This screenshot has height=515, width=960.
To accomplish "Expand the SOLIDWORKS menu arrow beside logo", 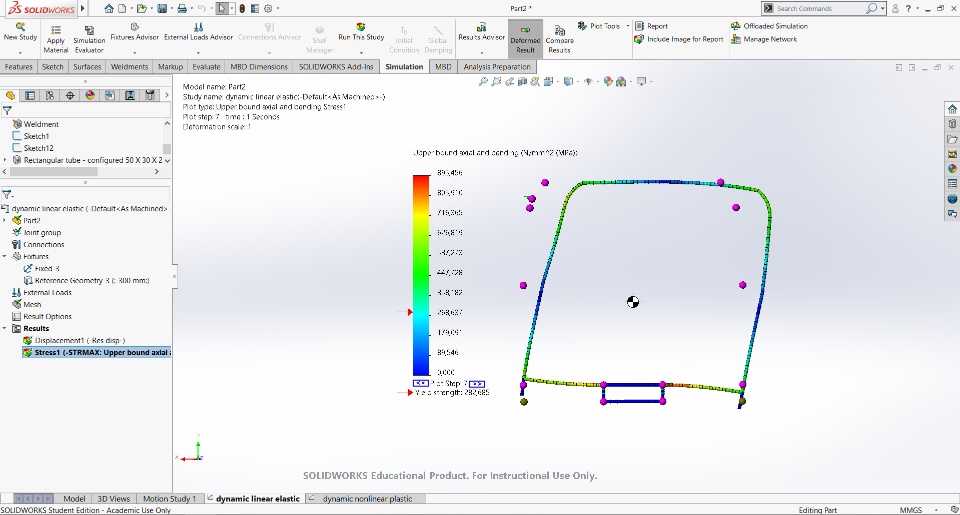I will 83,9.
